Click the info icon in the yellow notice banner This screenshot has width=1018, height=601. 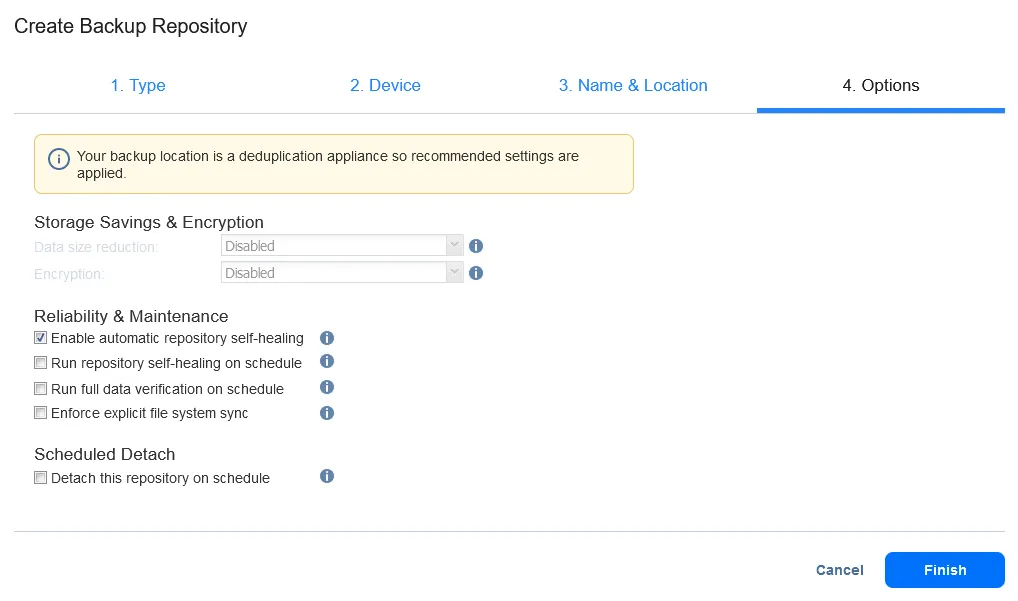[59, 160]
